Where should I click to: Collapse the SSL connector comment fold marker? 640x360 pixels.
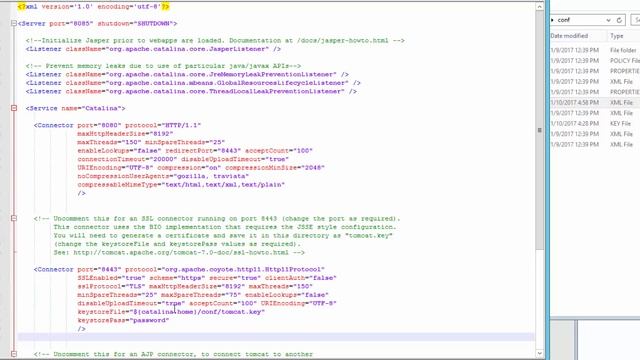tap(14, 218)
